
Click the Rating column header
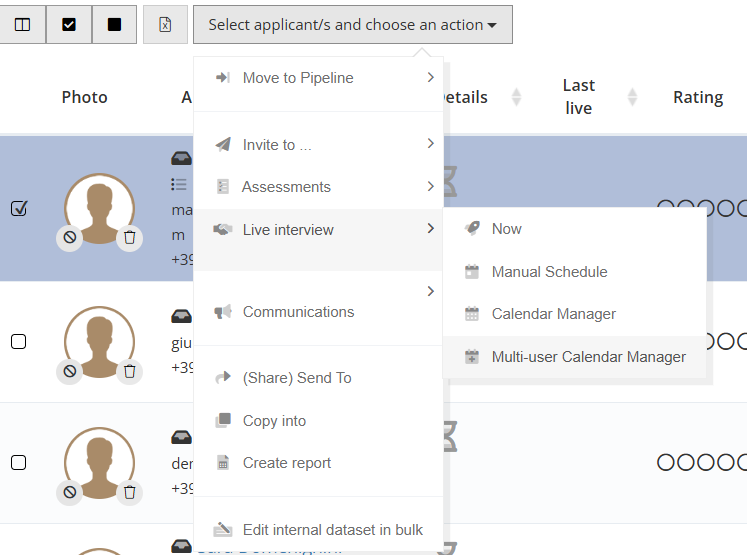pyautogui.click(x=698, y=97)
